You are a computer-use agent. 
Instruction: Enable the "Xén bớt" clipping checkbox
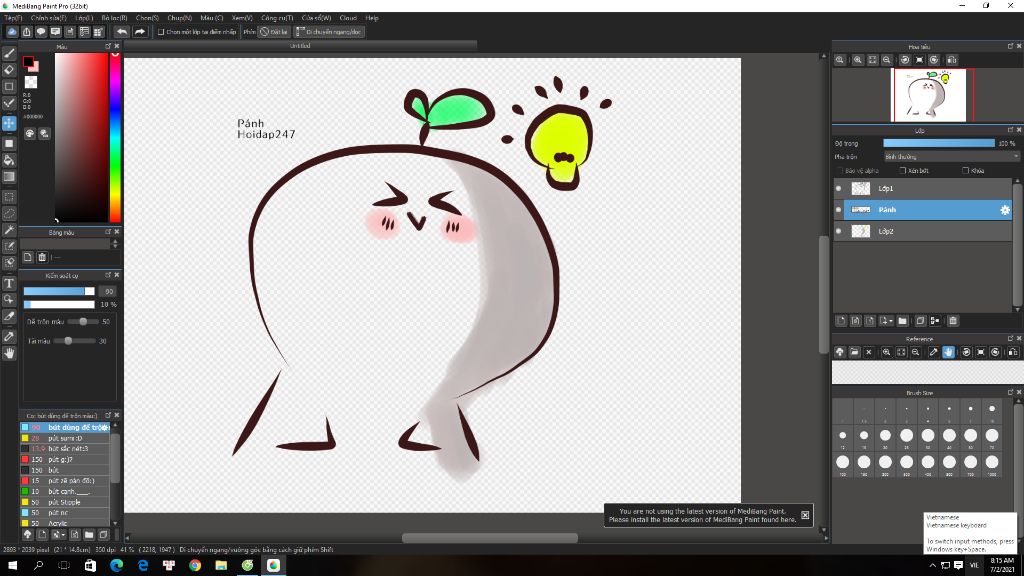coord(903,170)
